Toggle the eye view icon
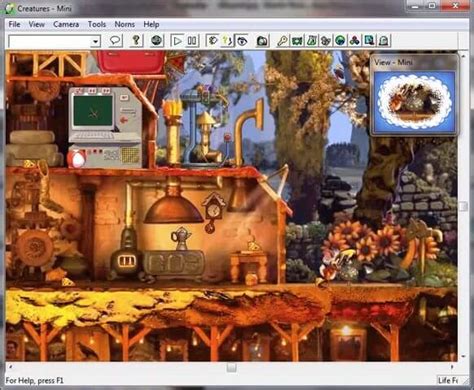474x390 pixels. [242, 41]
